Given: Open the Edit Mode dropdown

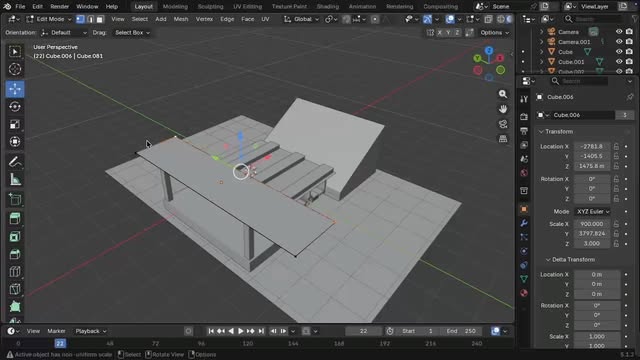Looking at the screenshot, I should coord(49,19).
